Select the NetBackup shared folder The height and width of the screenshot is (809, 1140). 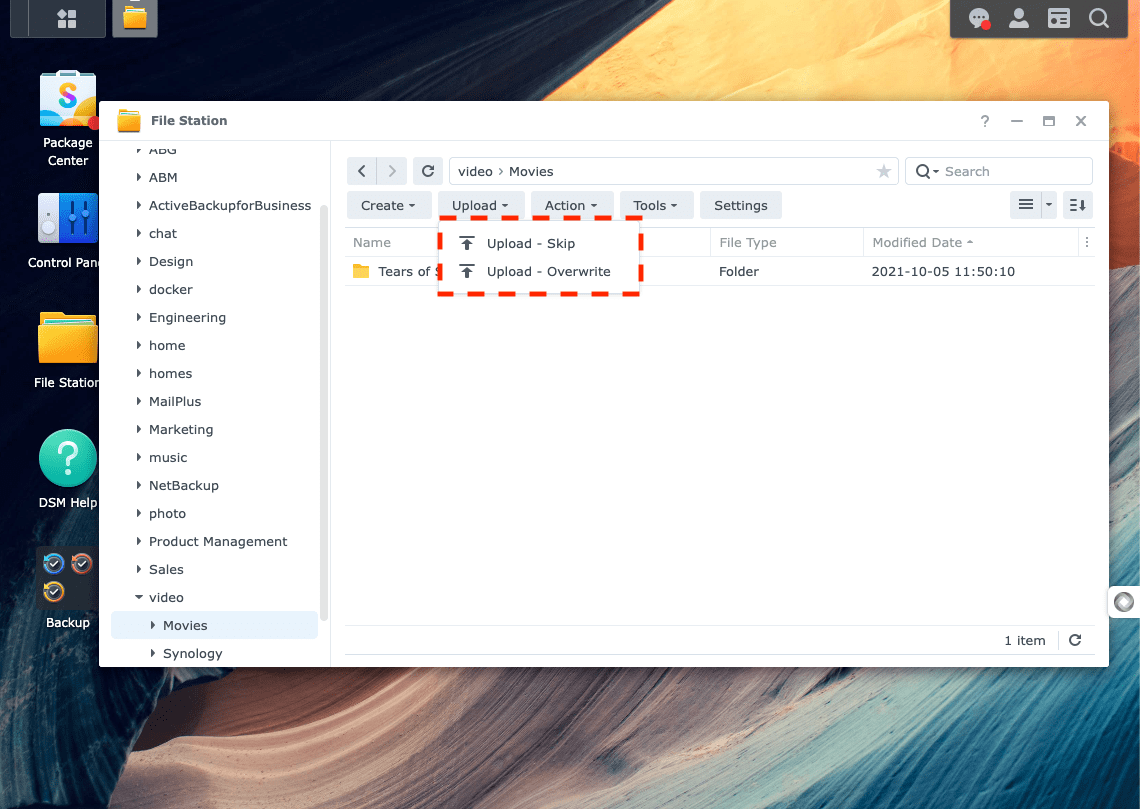tap(183, 486)
